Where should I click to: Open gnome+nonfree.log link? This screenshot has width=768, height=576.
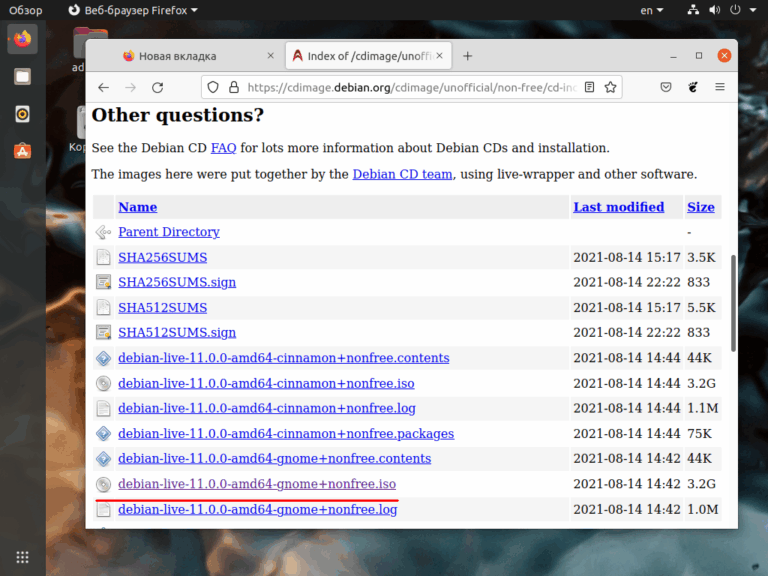point(258,510)
